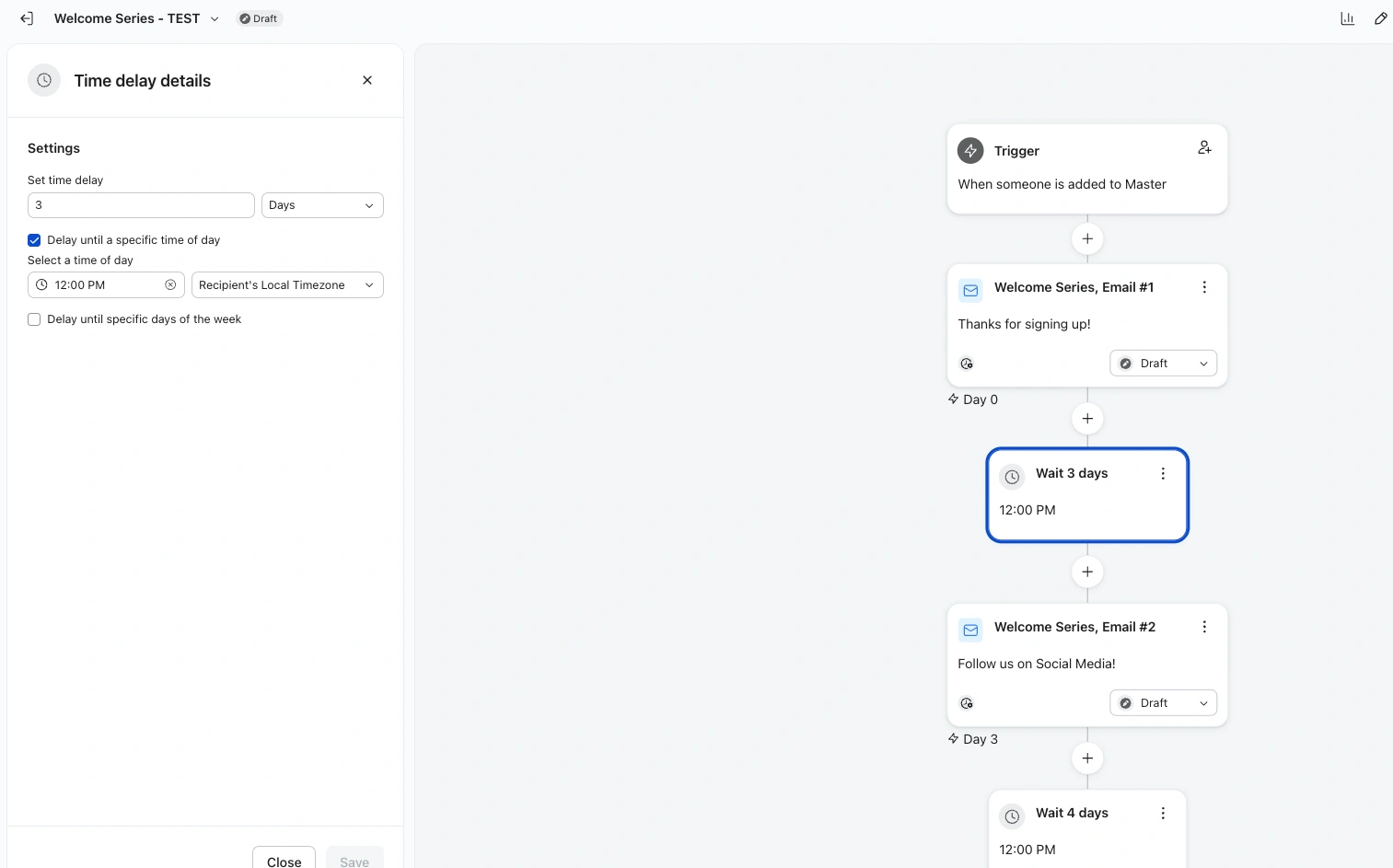The height and width of the screenshot is (868, 1393).
Task: Open the Draft status dropdown on Email #2
Action: [1163, 703]
